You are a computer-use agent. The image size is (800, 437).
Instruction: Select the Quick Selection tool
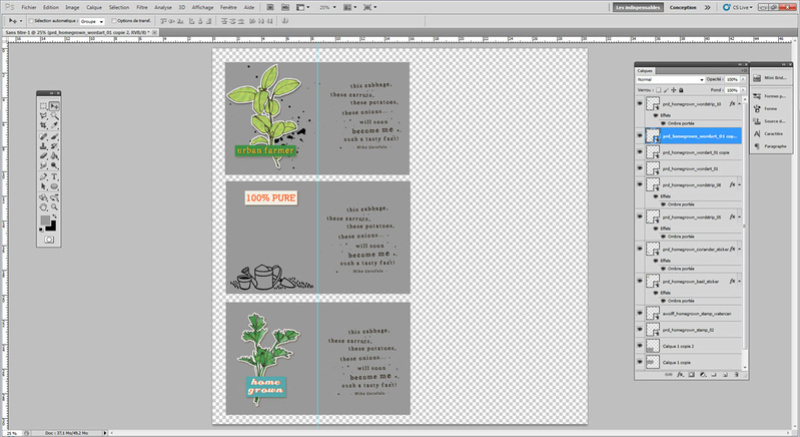tap(54, 116)
